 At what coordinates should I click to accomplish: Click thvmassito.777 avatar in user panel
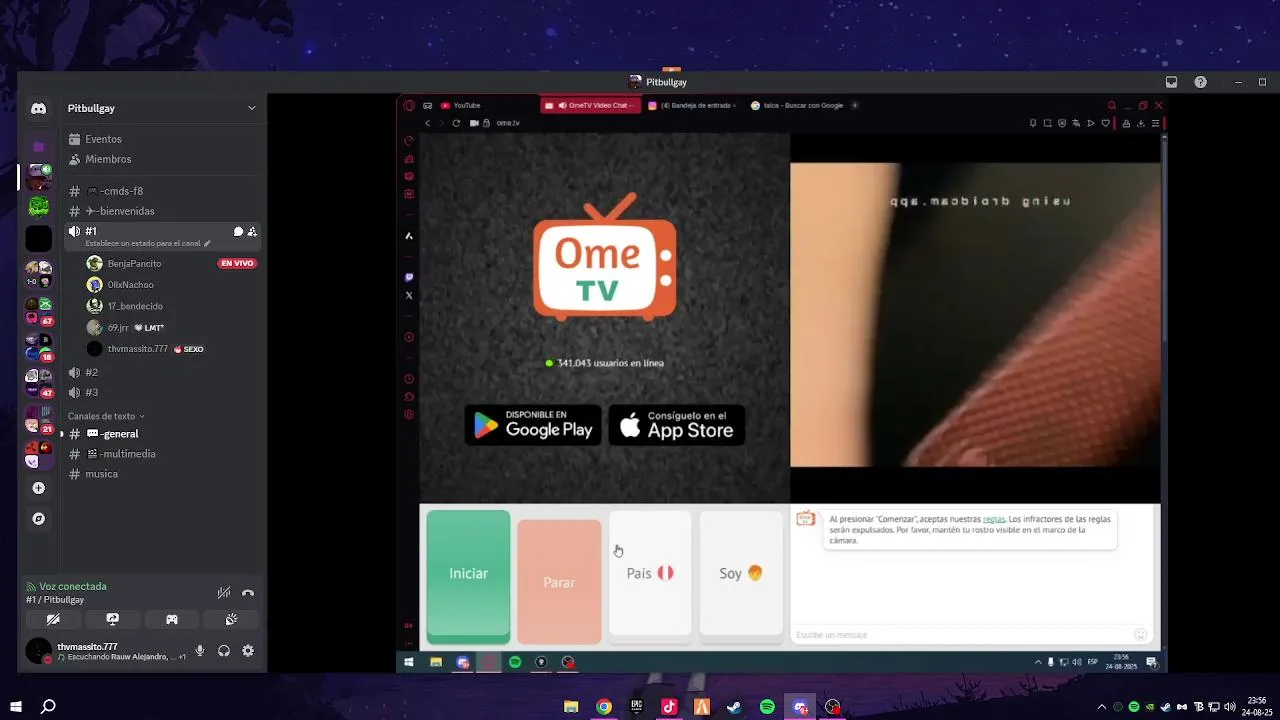click(x=38, y=651)
